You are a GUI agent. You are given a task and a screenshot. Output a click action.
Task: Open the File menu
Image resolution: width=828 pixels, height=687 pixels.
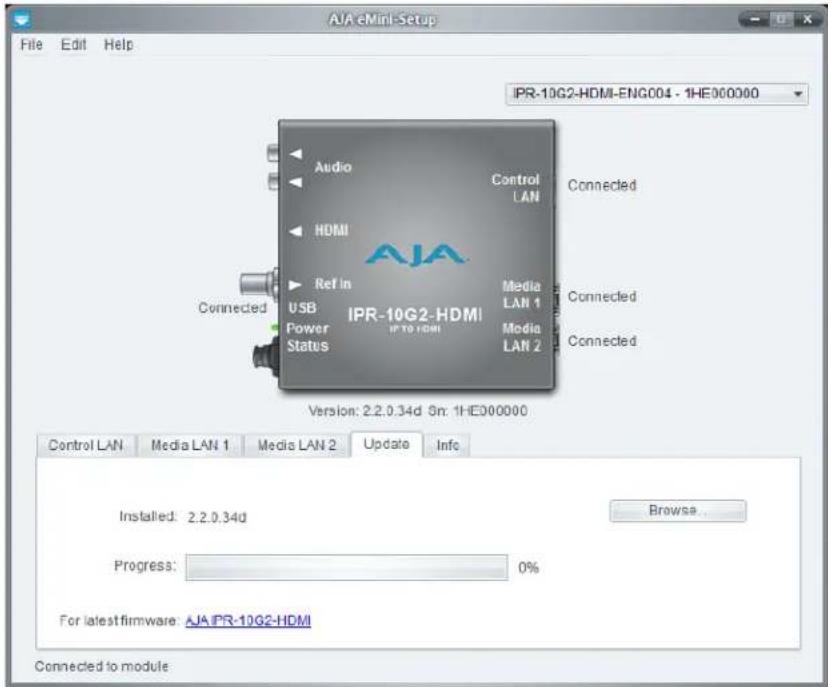(31, 45)
